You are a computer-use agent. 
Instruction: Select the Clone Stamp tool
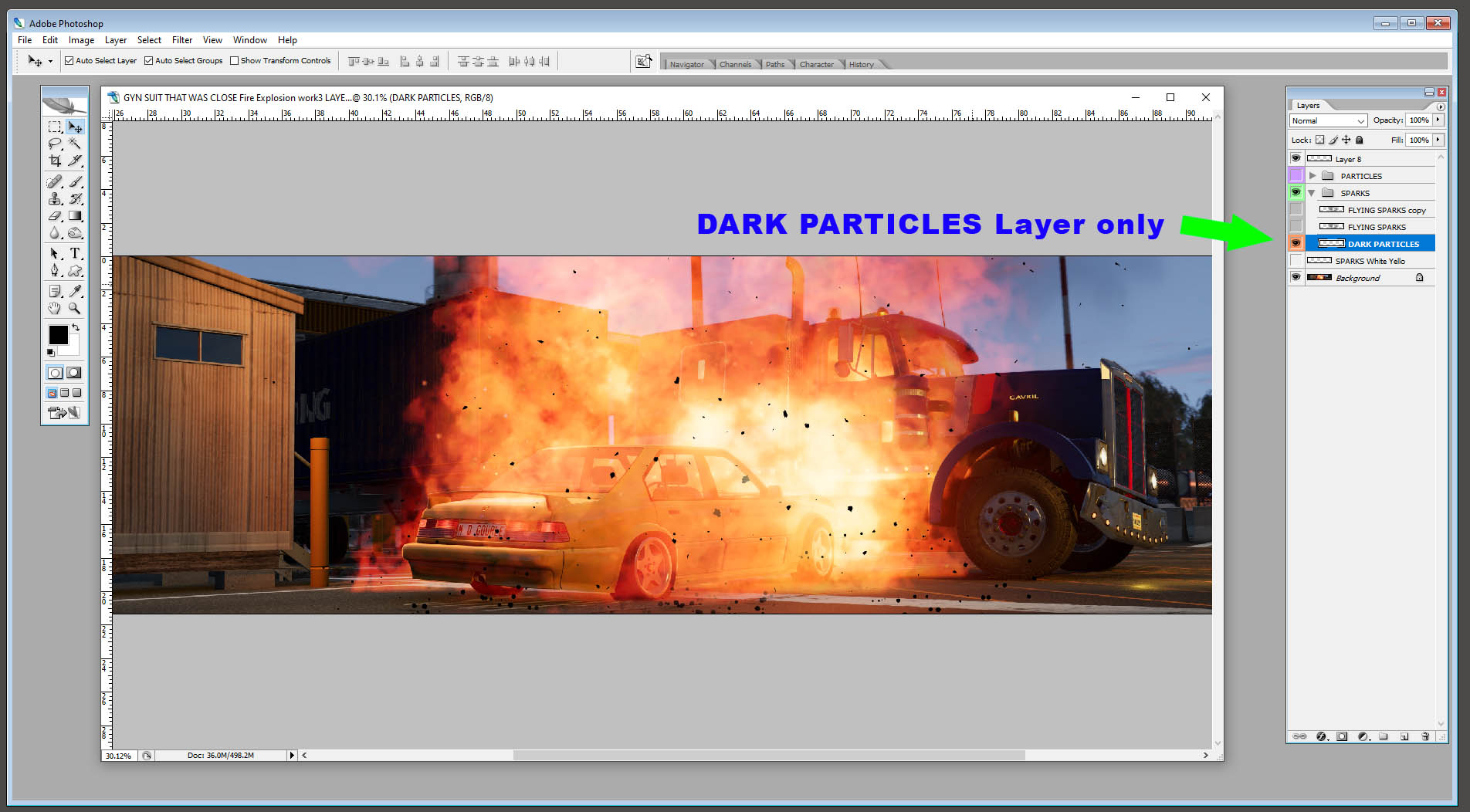pyautogui.click(x=55, y=199)
